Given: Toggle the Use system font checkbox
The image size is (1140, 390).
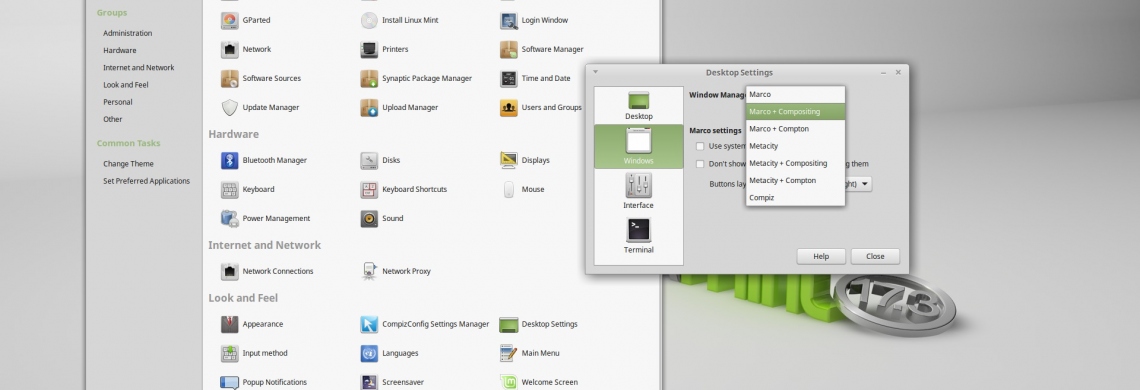Looking at the screenshot, I should click(x=700, y=146).
